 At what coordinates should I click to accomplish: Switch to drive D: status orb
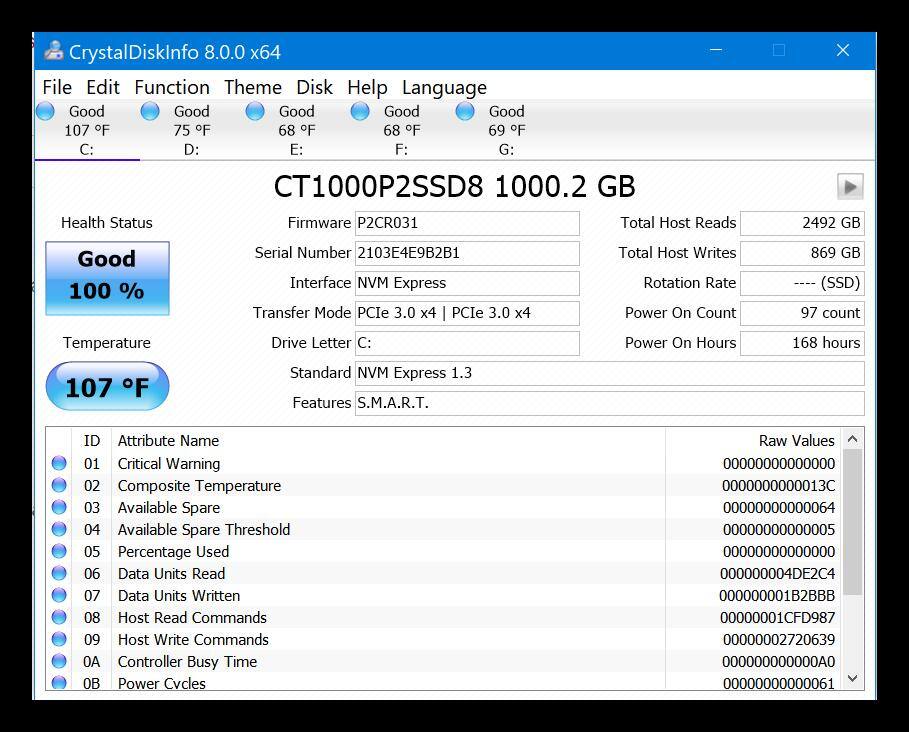click(150, 112)
